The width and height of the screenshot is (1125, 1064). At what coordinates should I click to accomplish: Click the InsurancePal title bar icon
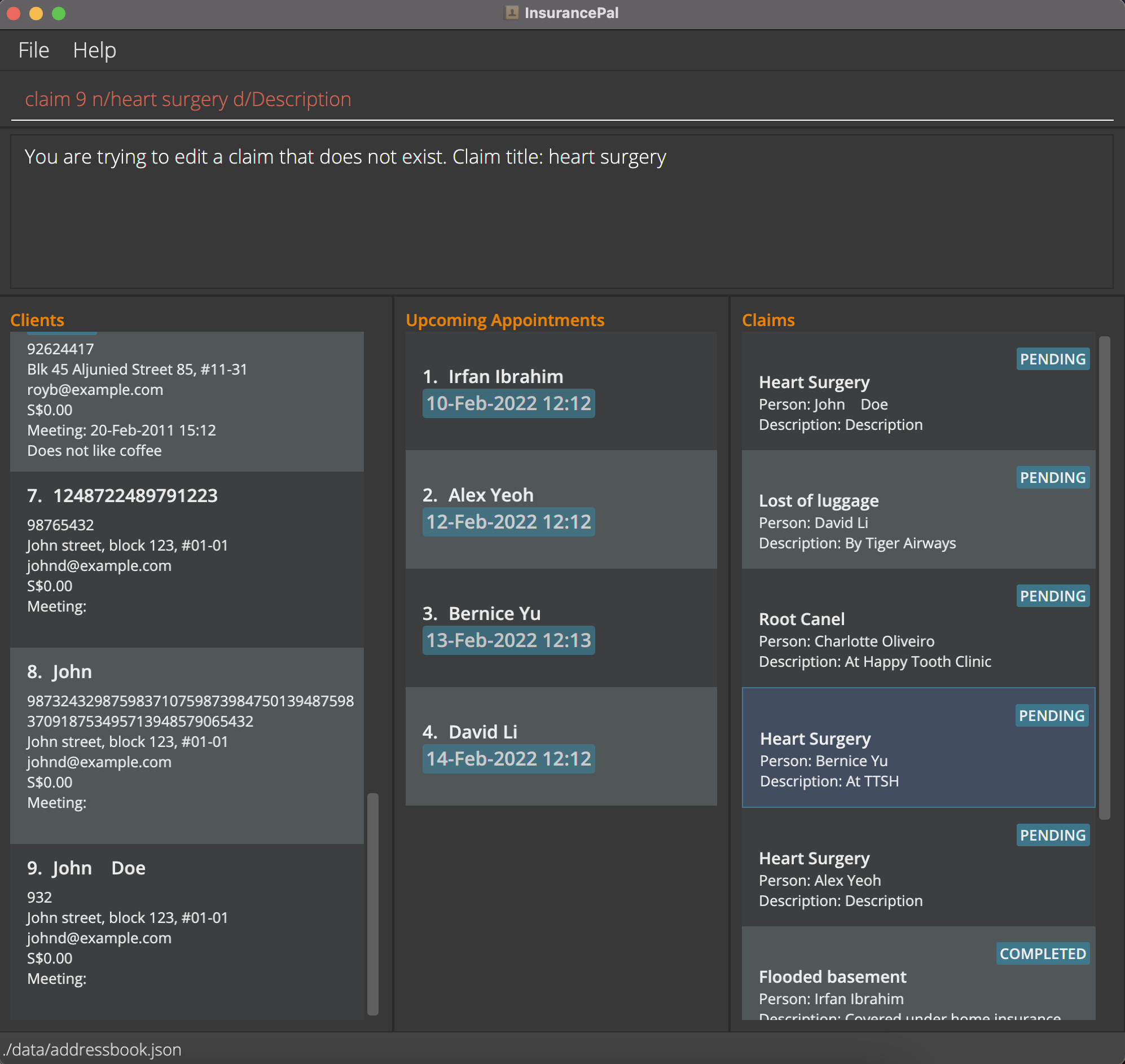coord(511,12)
